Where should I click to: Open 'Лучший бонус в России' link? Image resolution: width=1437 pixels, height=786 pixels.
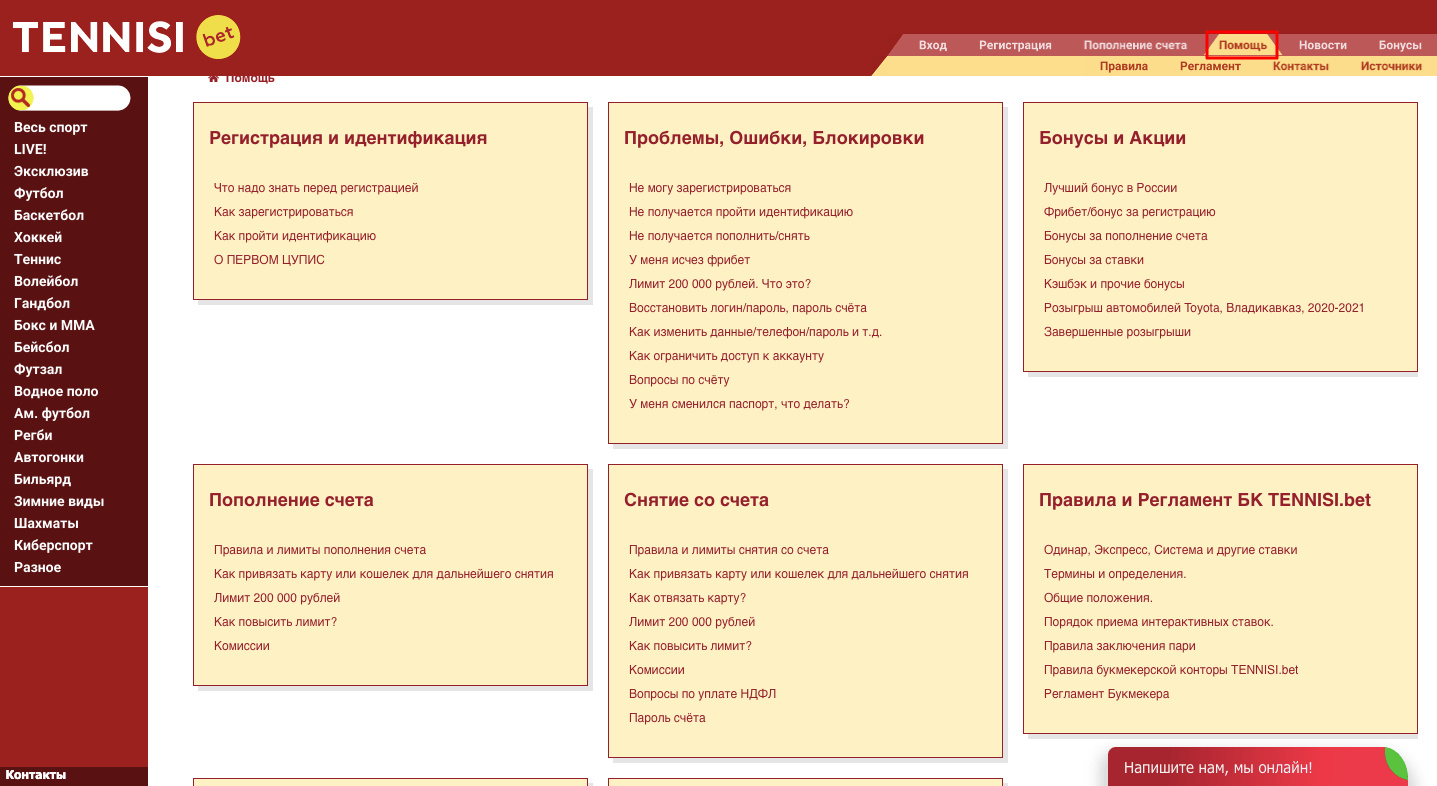click(x=1110, y=187)
